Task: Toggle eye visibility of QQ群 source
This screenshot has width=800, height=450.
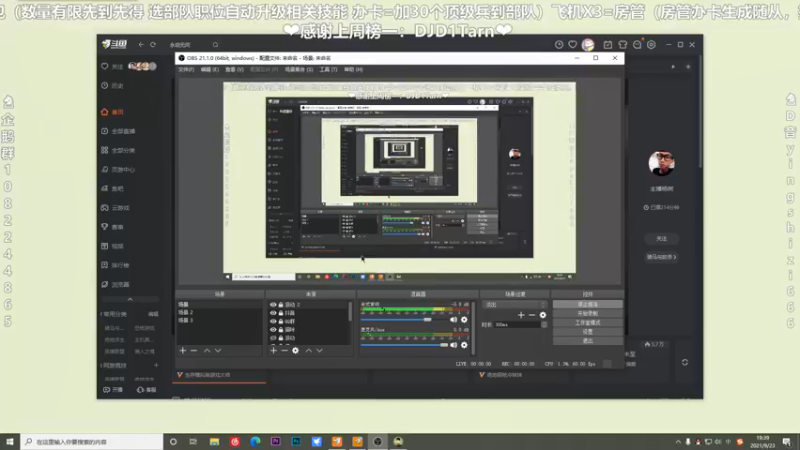Action: click(273, 321)
